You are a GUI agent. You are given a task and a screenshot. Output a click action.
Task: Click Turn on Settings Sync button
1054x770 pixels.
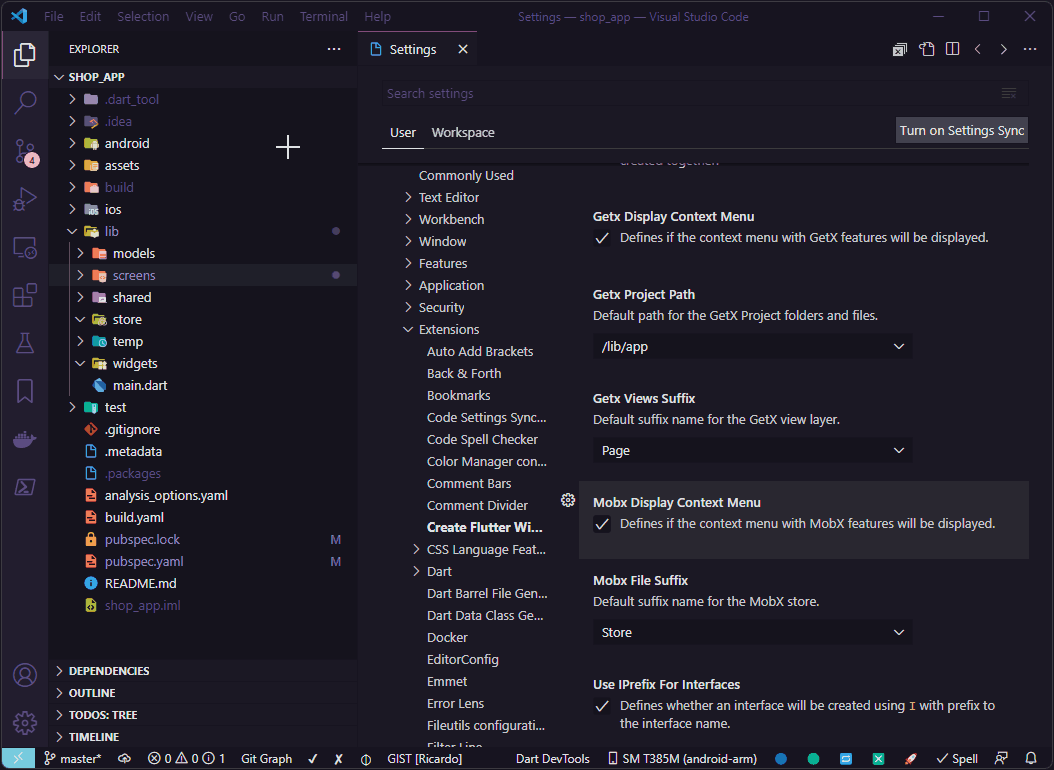(x=962, y=130)
